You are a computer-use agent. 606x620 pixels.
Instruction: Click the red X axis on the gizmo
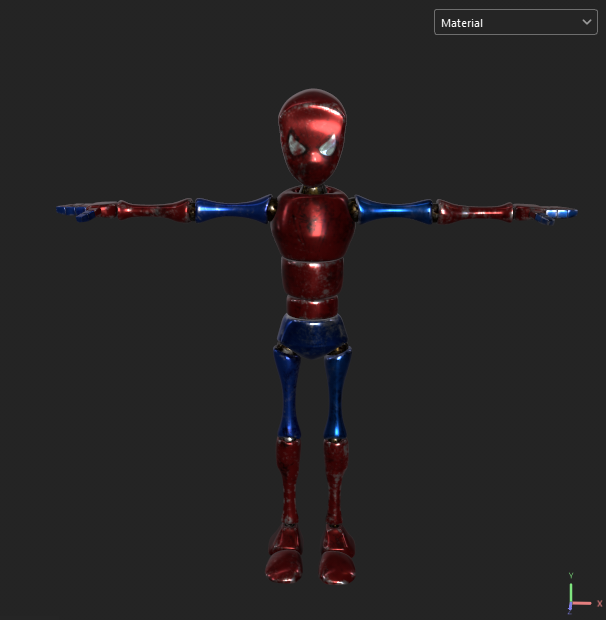pyautogui.click(x=583, y=603)
